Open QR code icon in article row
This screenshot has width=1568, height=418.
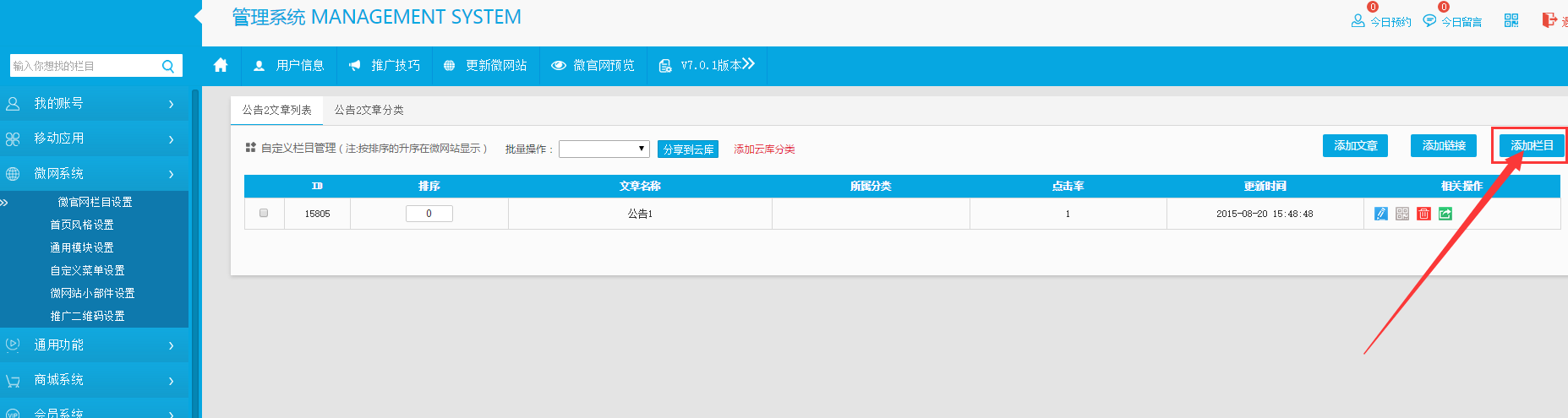(1402, 214)
